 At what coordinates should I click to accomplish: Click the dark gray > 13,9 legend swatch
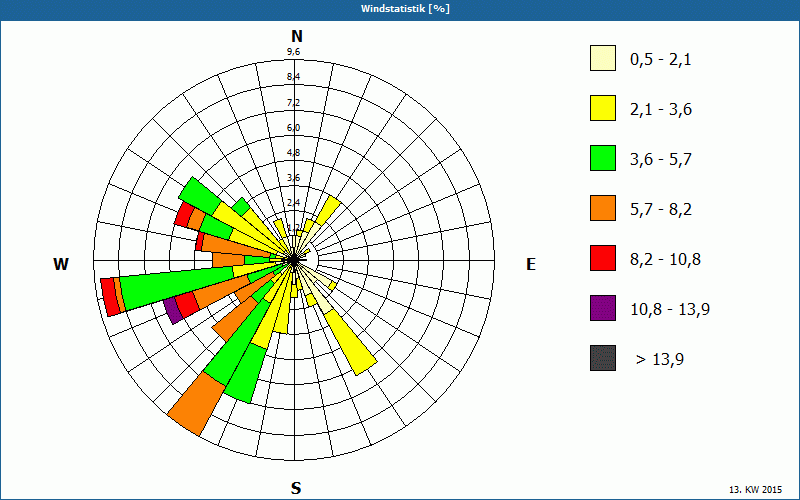[603, 358]
